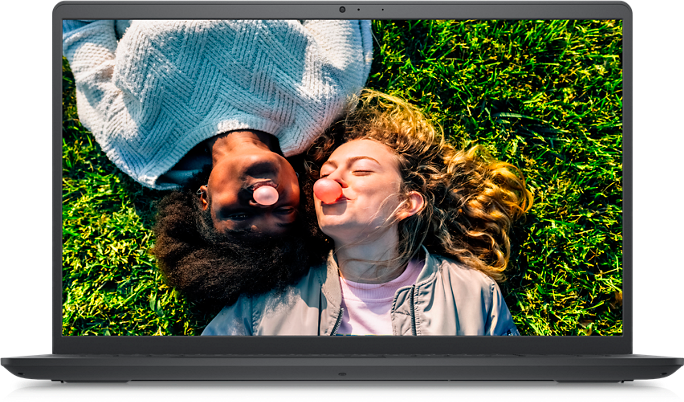684x402 pixels.
Task: Click the pink bubble gum on the right
Action: [x=327, y=190]
